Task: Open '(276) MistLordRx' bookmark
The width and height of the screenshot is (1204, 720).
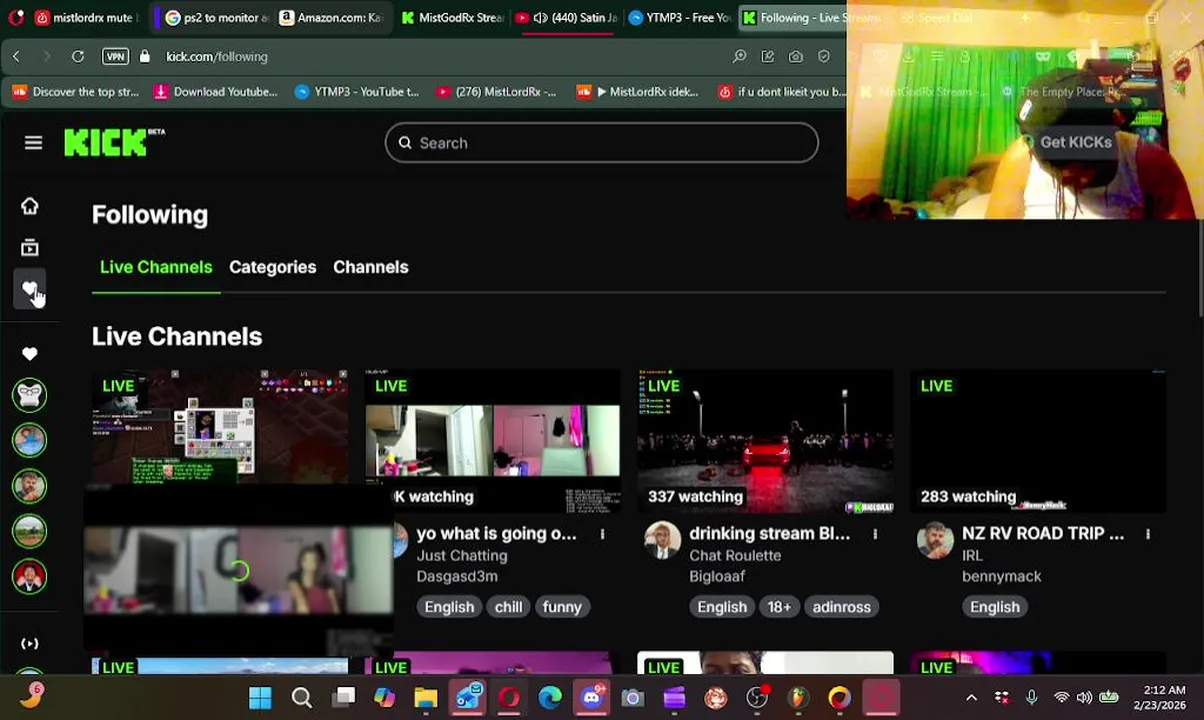Action: (496, 92)
